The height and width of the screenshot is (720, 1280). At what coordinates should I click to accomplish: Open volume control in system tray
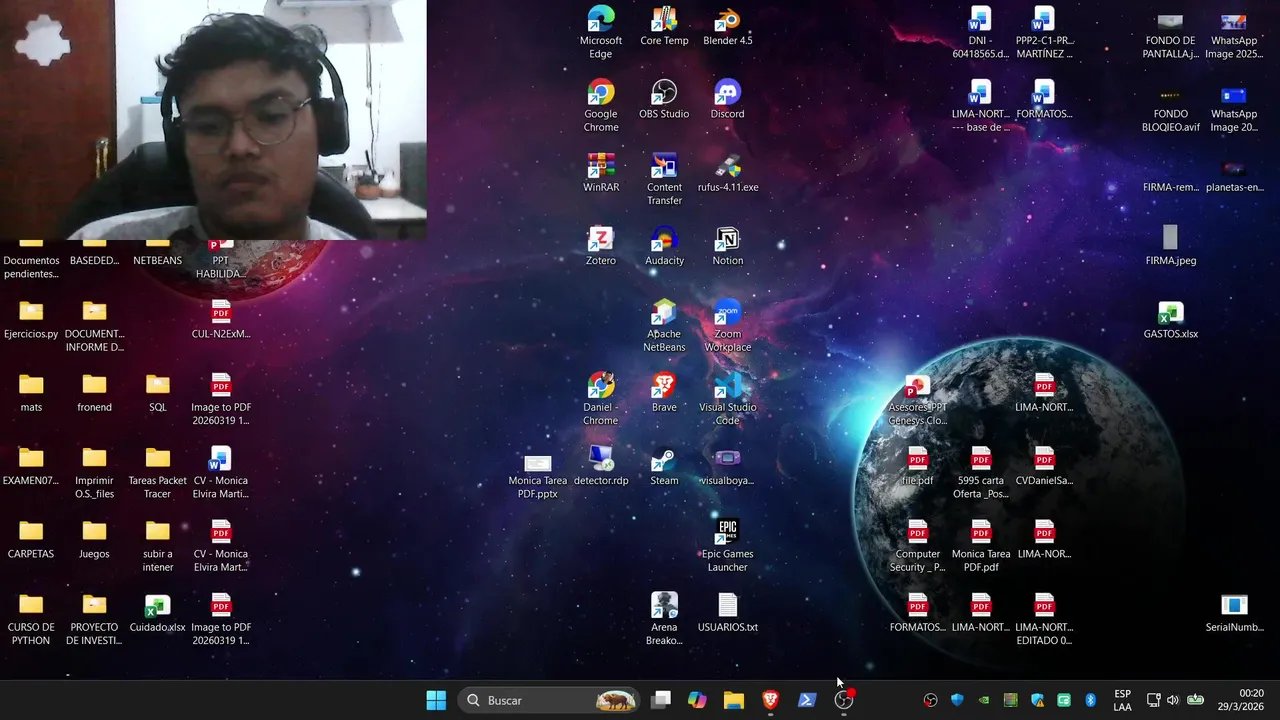1172,700
